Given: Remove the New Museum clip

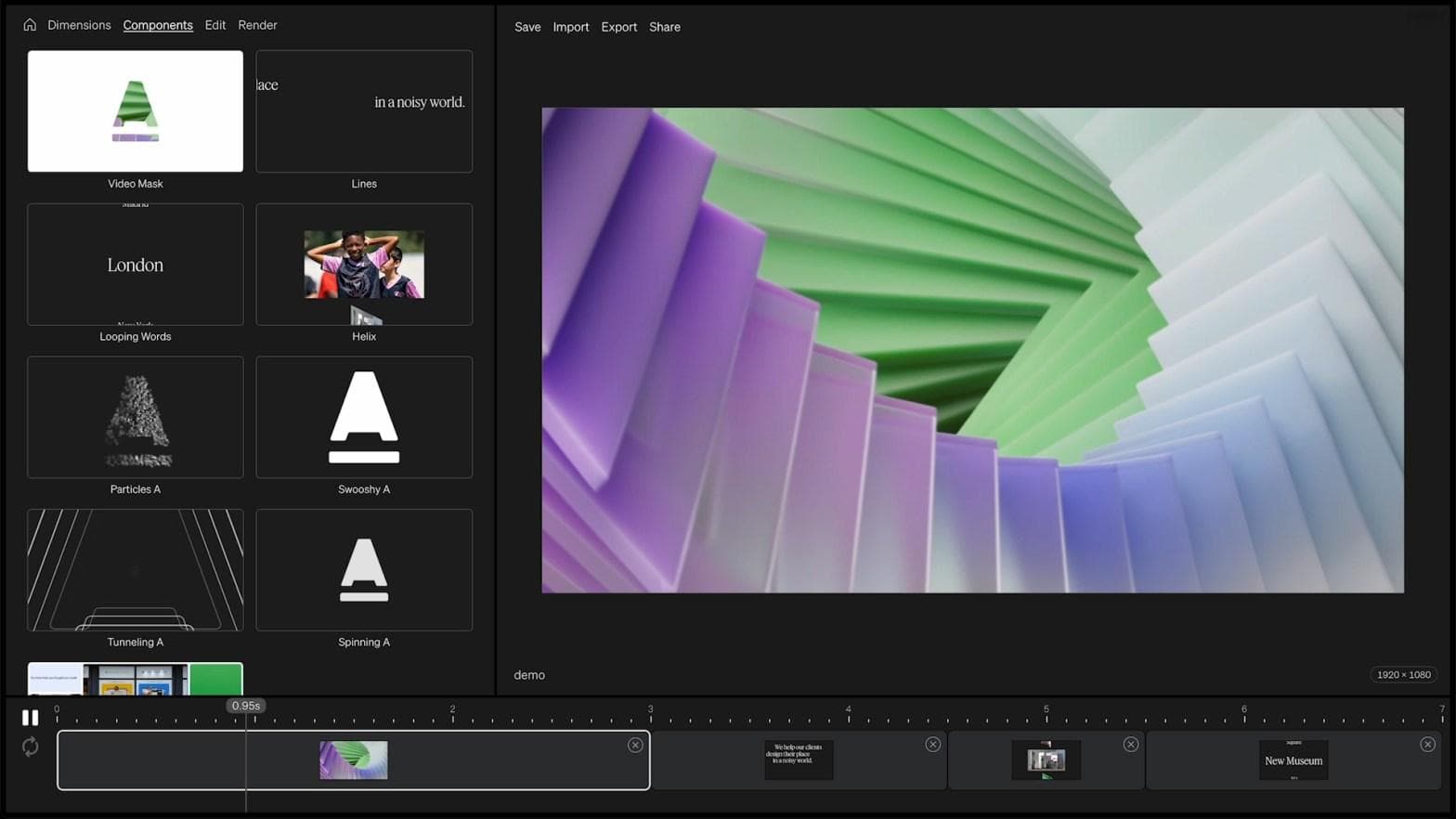Looking at the screenshot, I should tap(1428, 745).
